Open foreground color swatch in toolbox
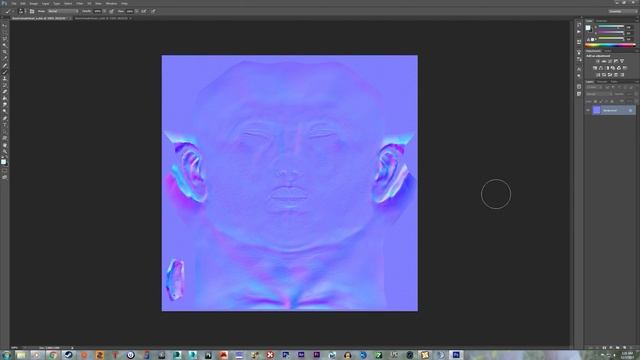 tap(4, 162)
